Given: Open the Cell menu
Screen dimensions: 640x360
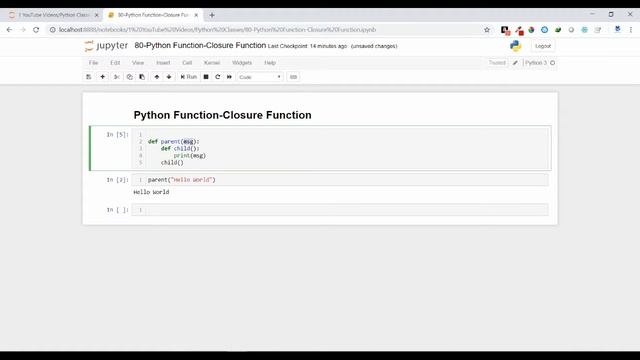Looking at the screenshot, I should click(187, 63).
